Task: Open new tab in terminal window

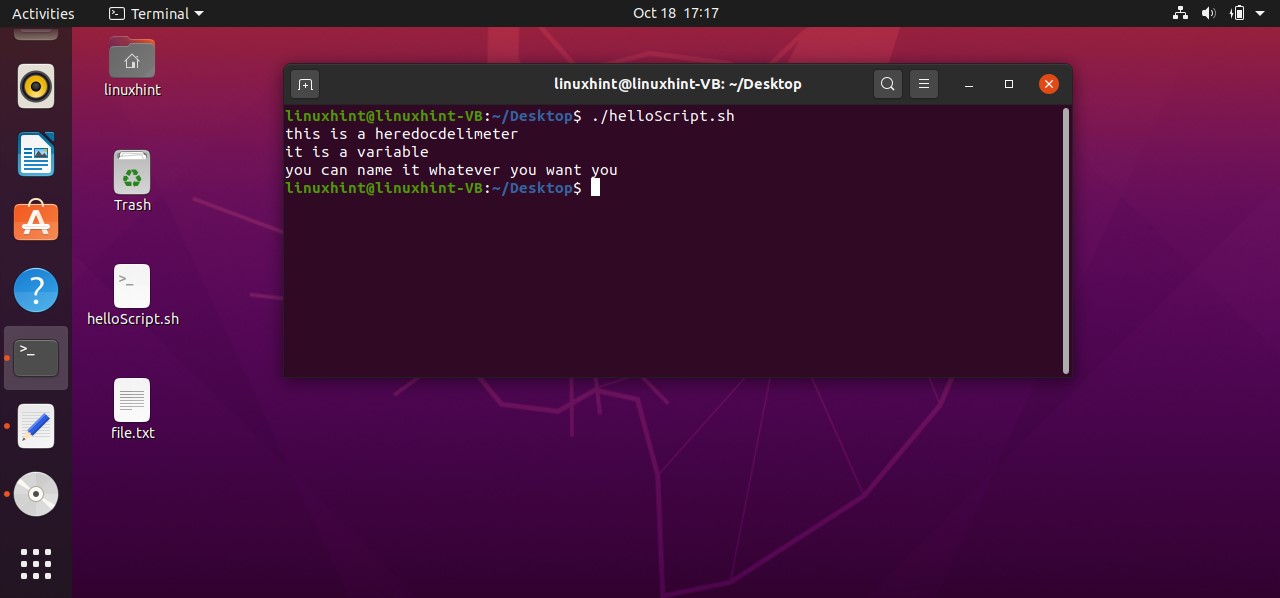Action: point(305,84)
